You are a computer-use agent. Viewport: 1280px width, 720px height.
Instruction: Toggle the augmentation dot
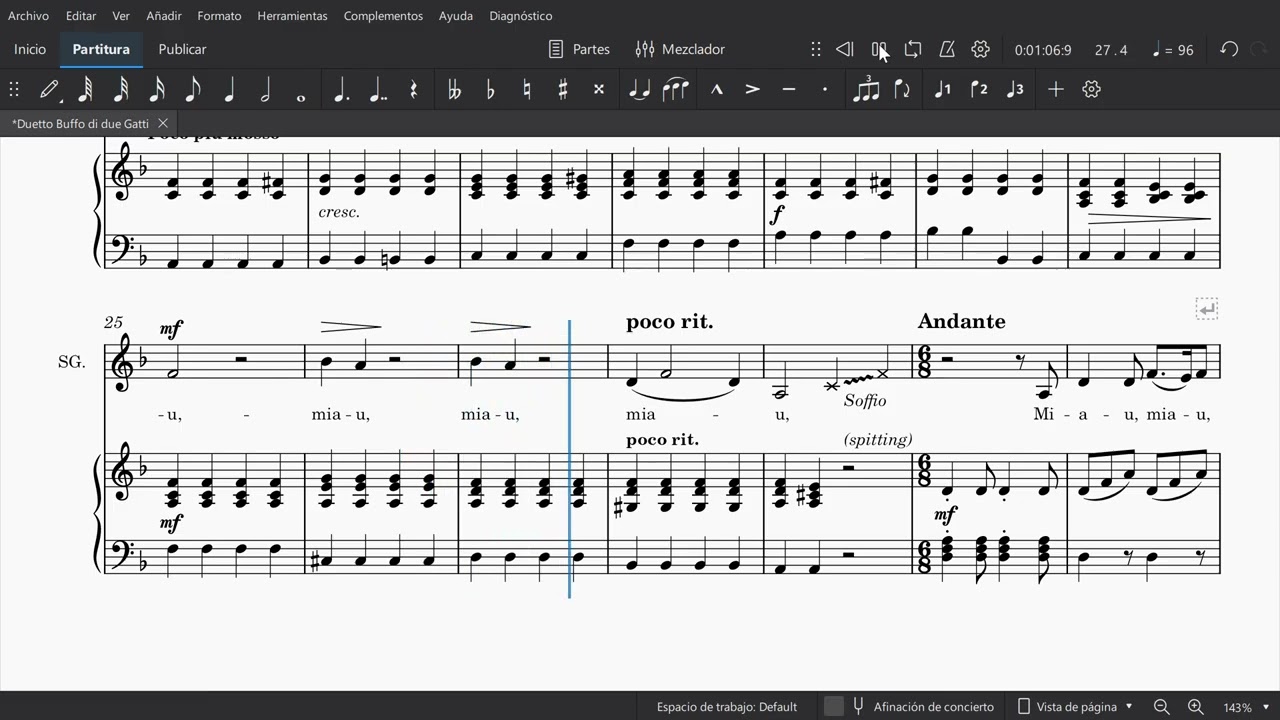coord(341,89)
